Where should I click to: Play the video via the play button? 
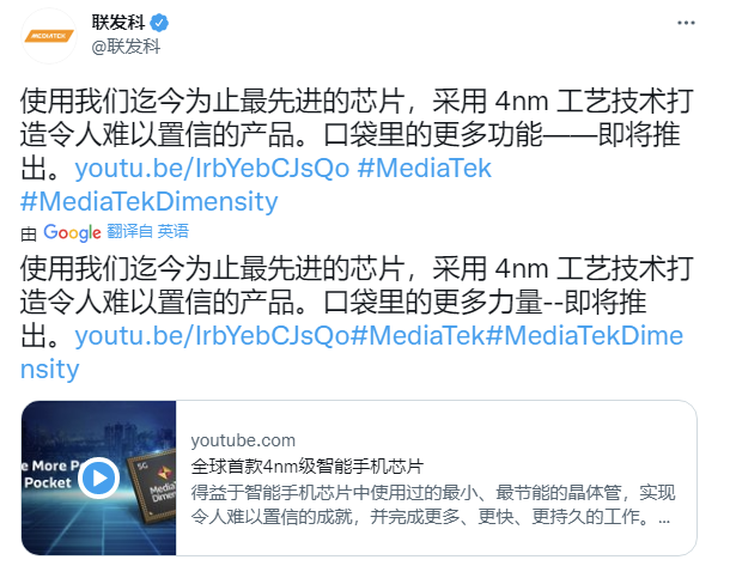pyautogui.click(x=99, y=478)
